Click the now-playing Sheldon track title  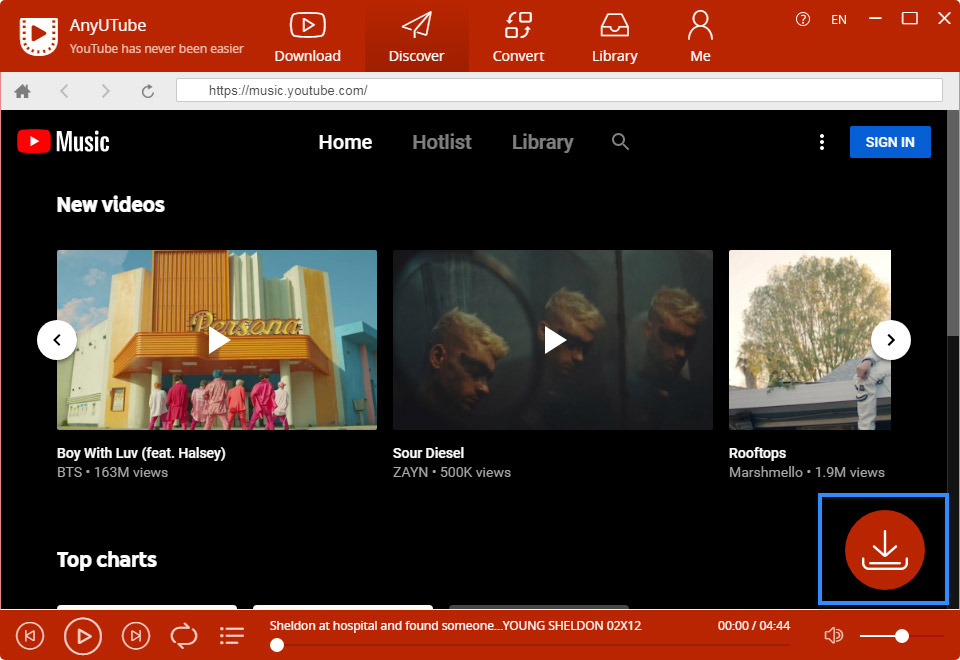click(x=456, y=626)
